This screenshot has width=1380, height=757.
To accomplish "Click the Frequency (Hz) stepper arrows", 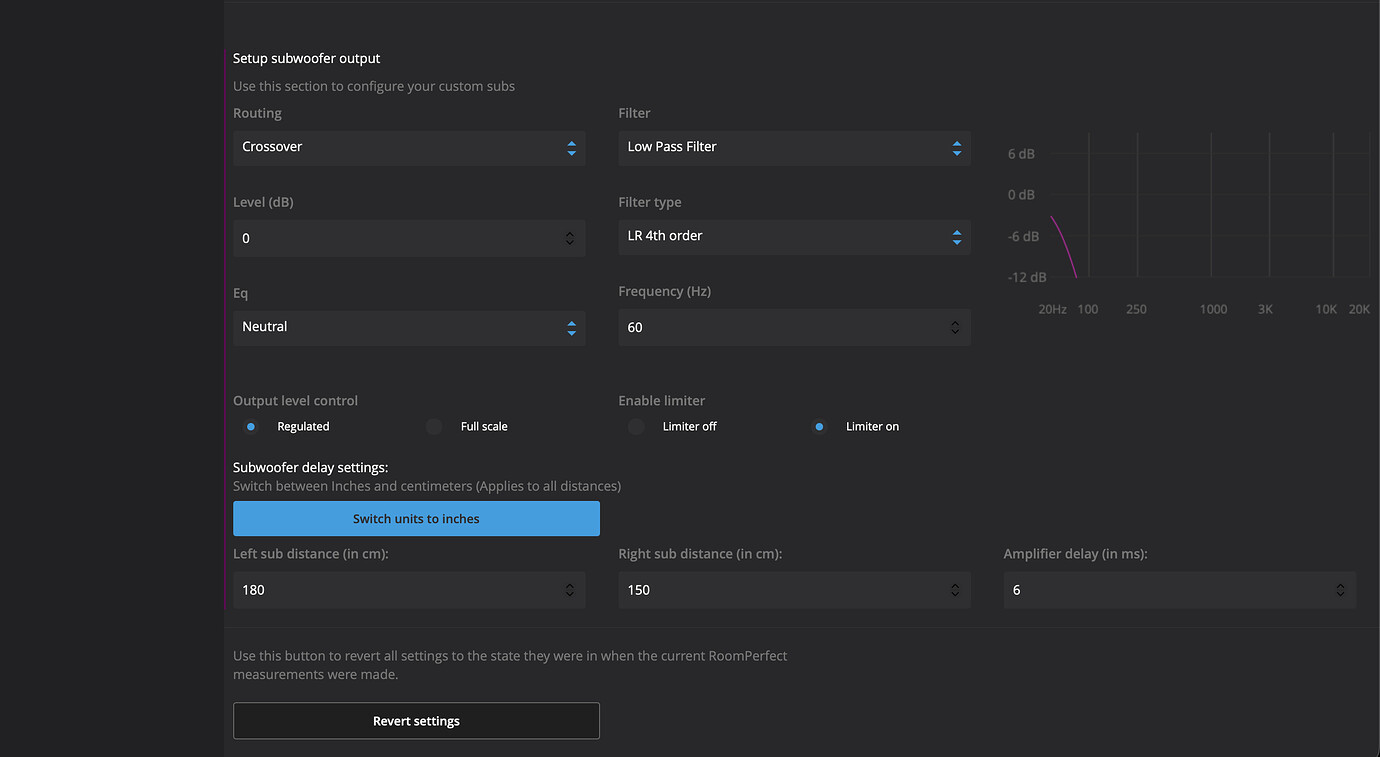I will [x=955, y=328].
